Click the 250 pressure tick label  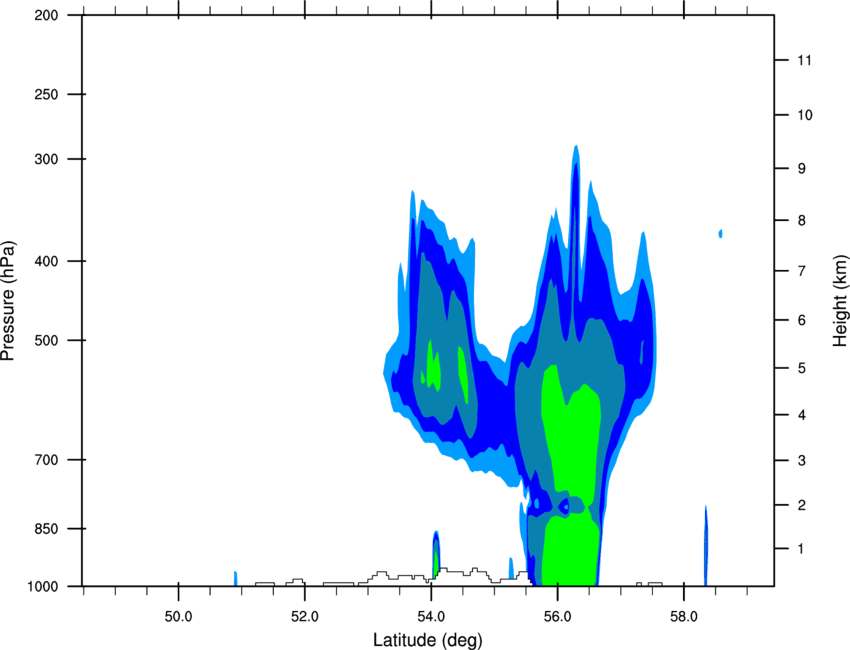(47, 94)
